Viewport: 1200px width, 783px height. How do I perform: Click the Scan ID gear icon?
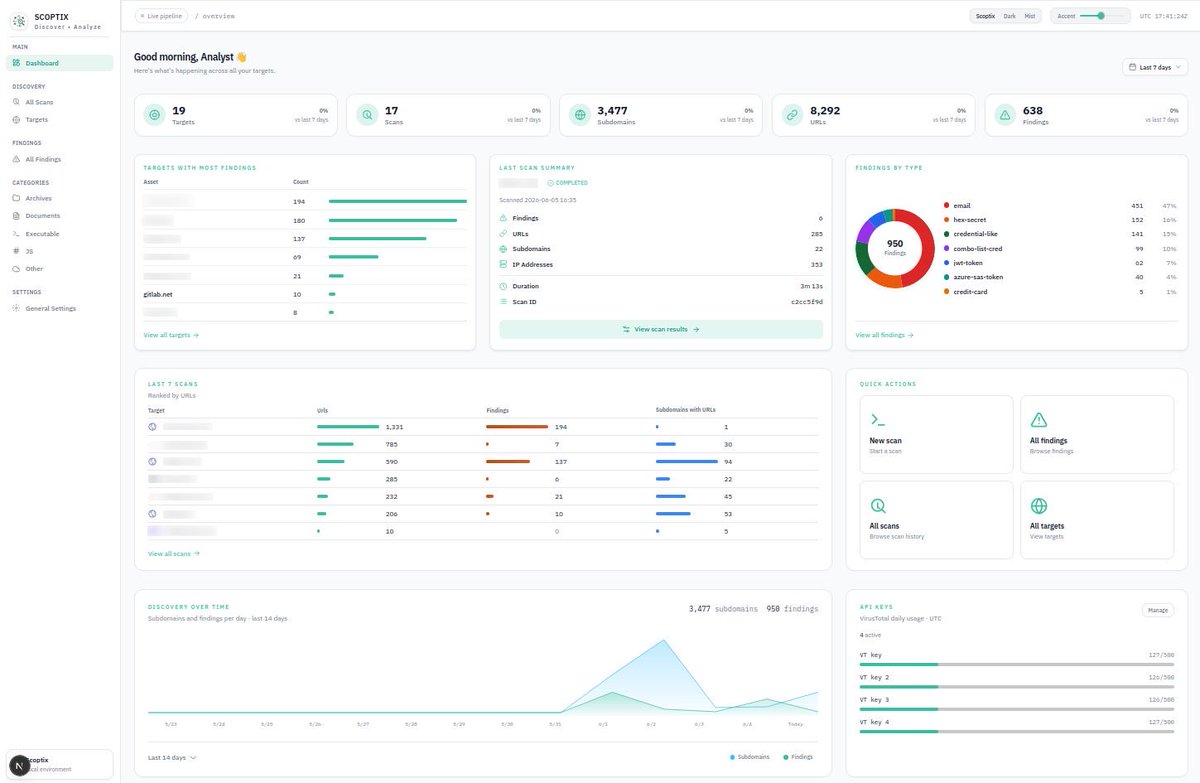point(503,301)
